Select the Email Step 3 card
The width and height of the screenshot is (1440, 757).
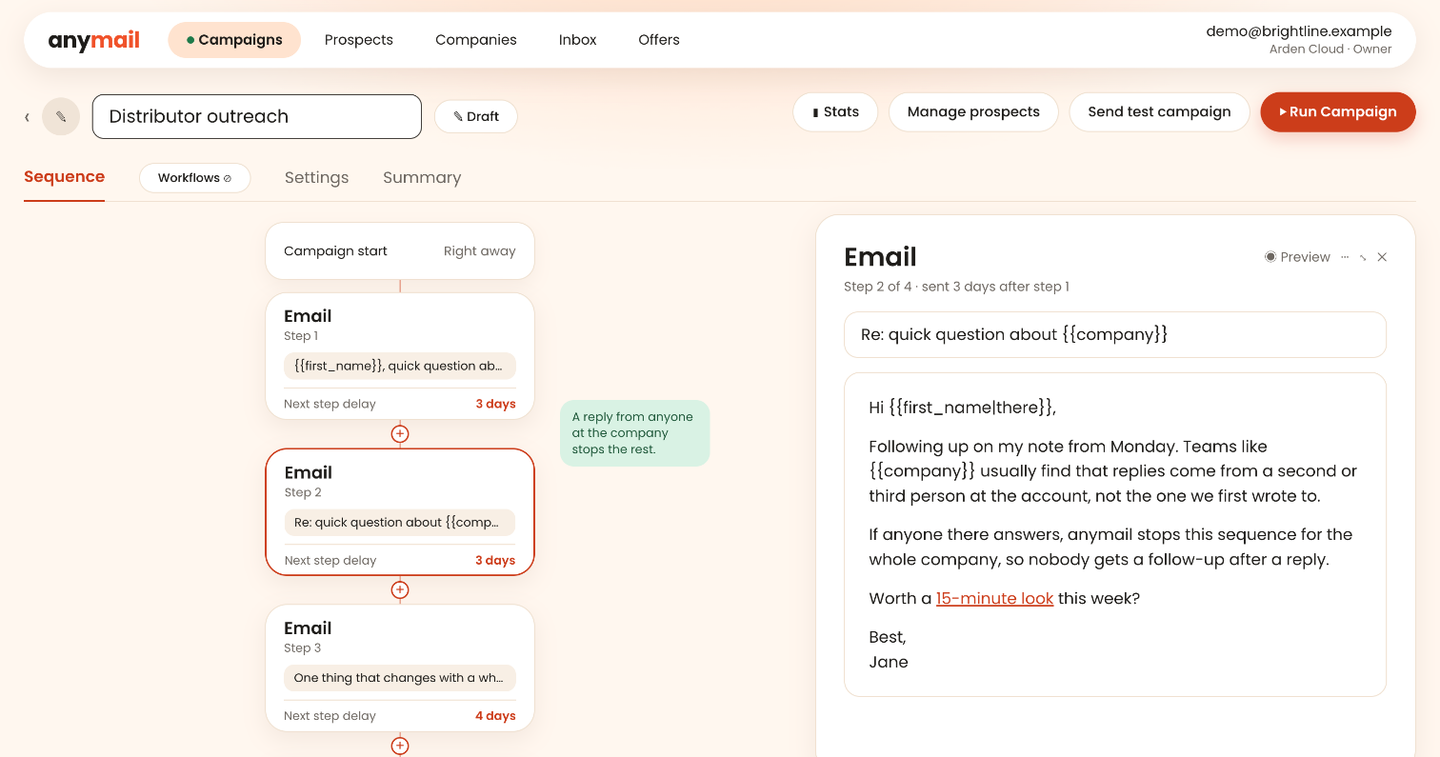(x=400, y=668)
